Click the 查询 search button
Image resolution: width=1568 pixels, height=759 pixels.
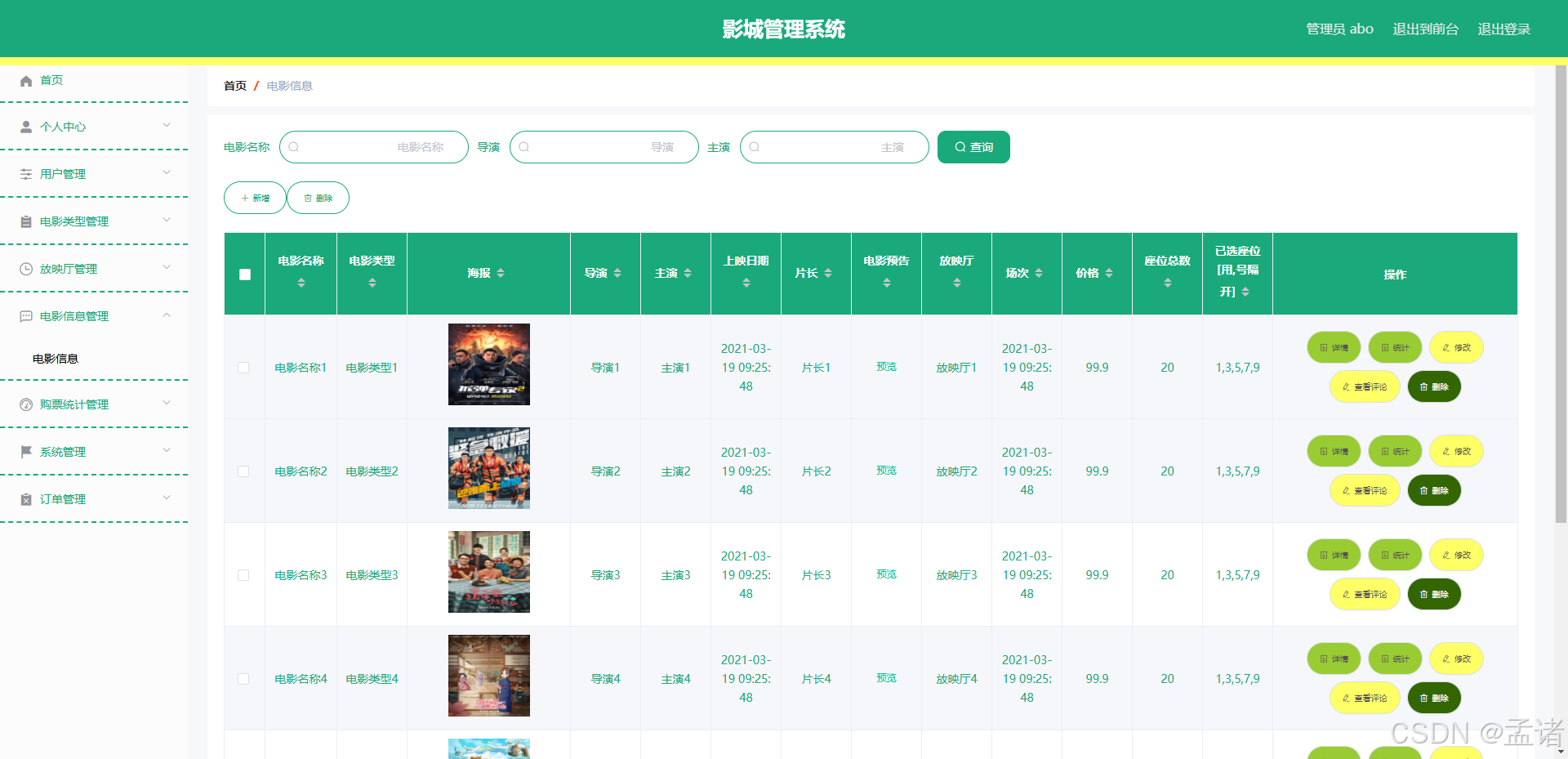click(973, 147)
